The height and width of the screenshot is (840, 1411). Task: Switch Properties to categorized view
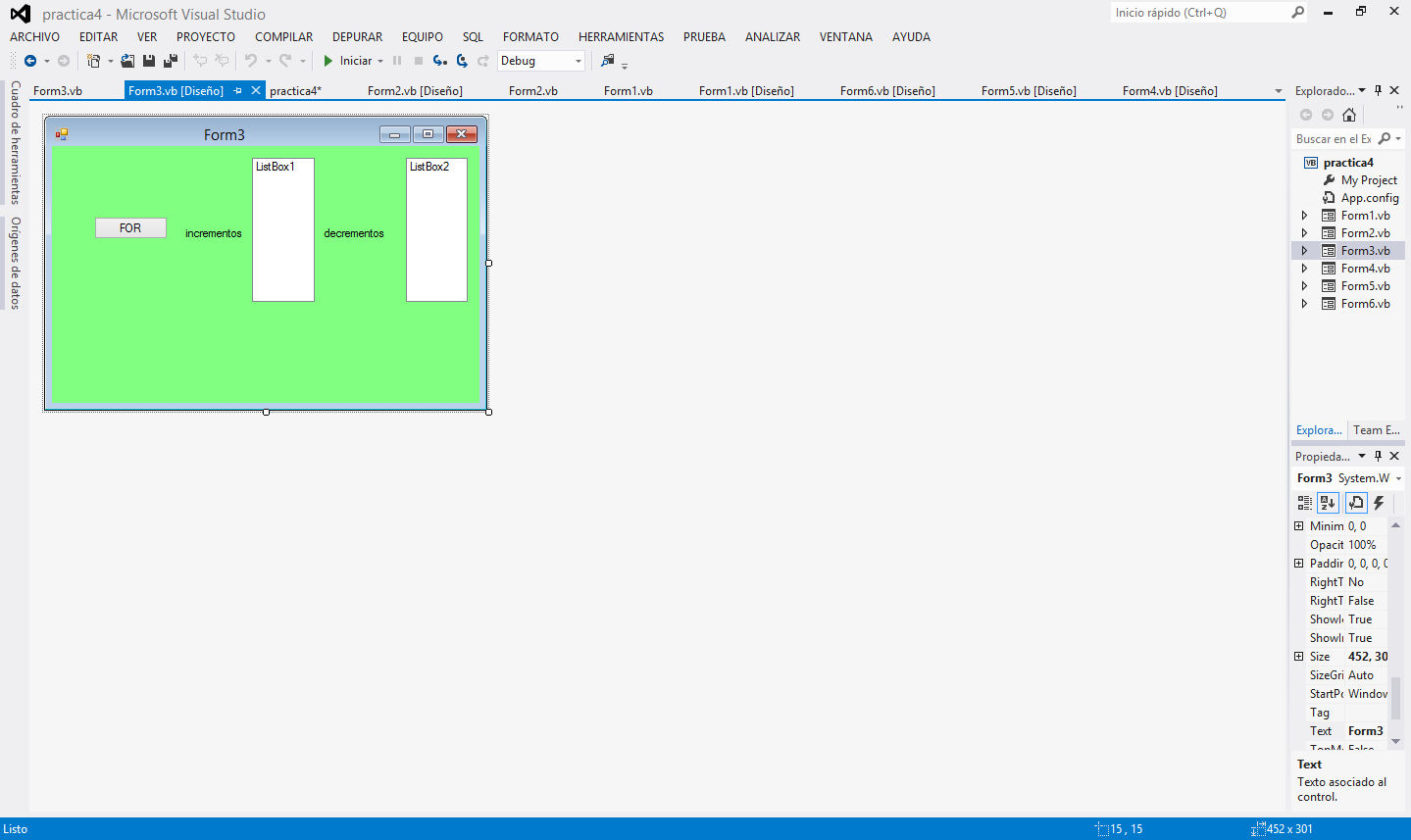coord(1304,502)
